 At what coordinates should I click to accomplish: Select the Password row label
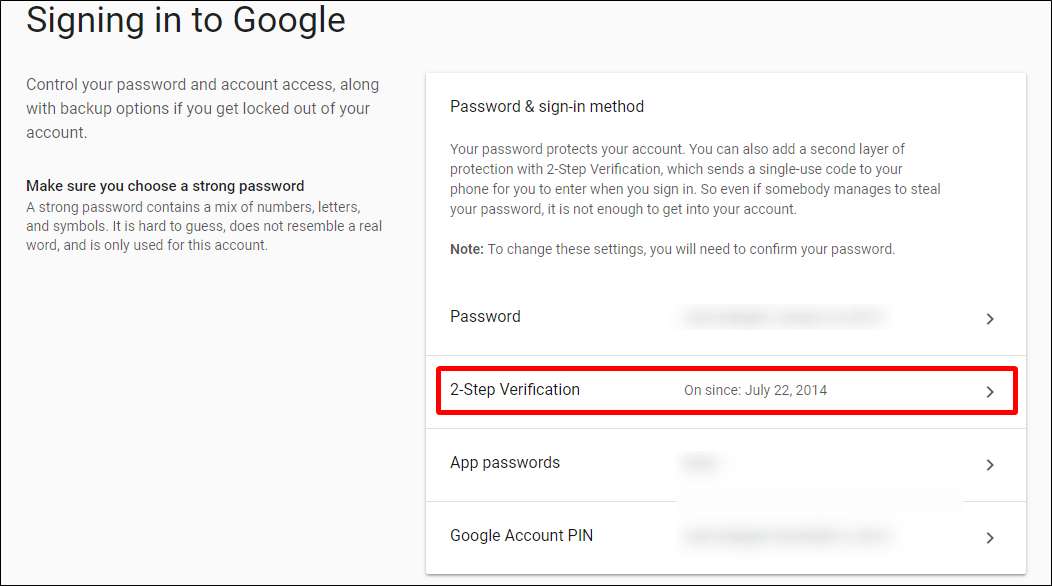pyautogui.click(x=485, y=317)
